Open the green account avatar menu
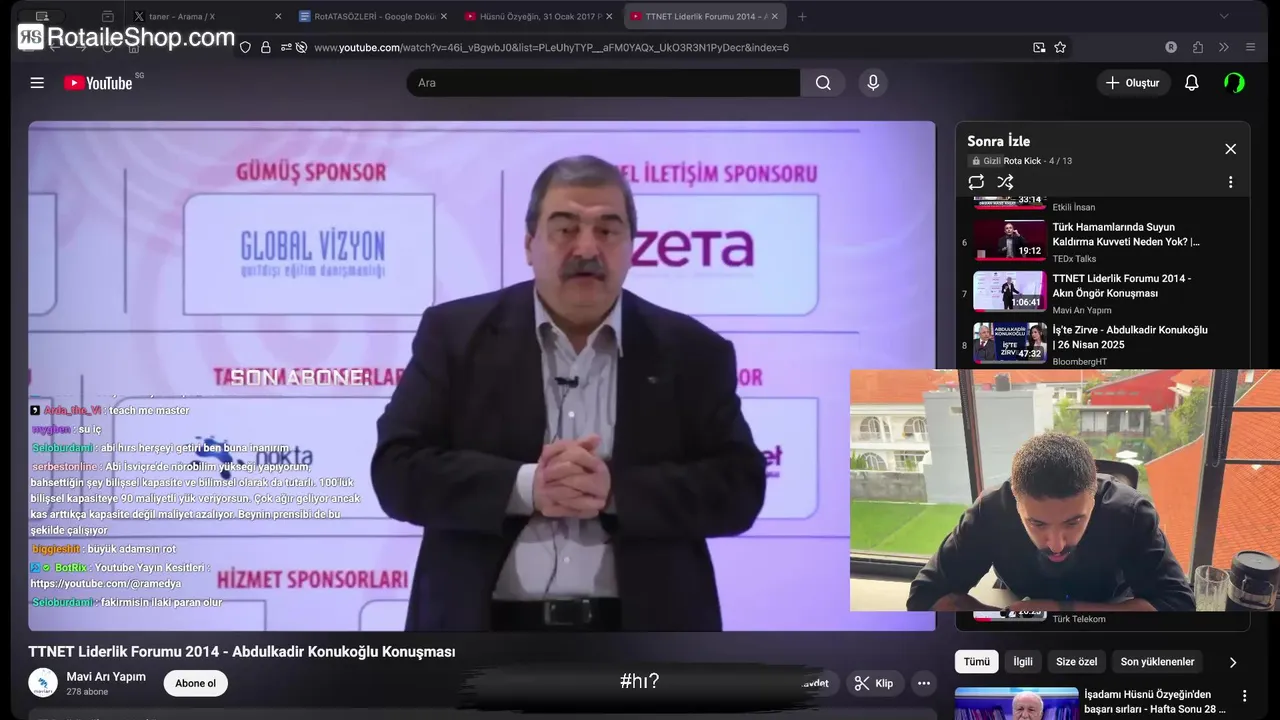This screenshot has width=1280, height=720. [1235, 83]
